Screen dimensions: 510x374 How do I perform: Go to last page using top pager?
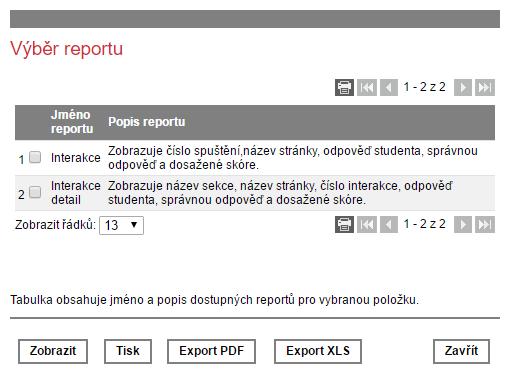coord(485,88)
